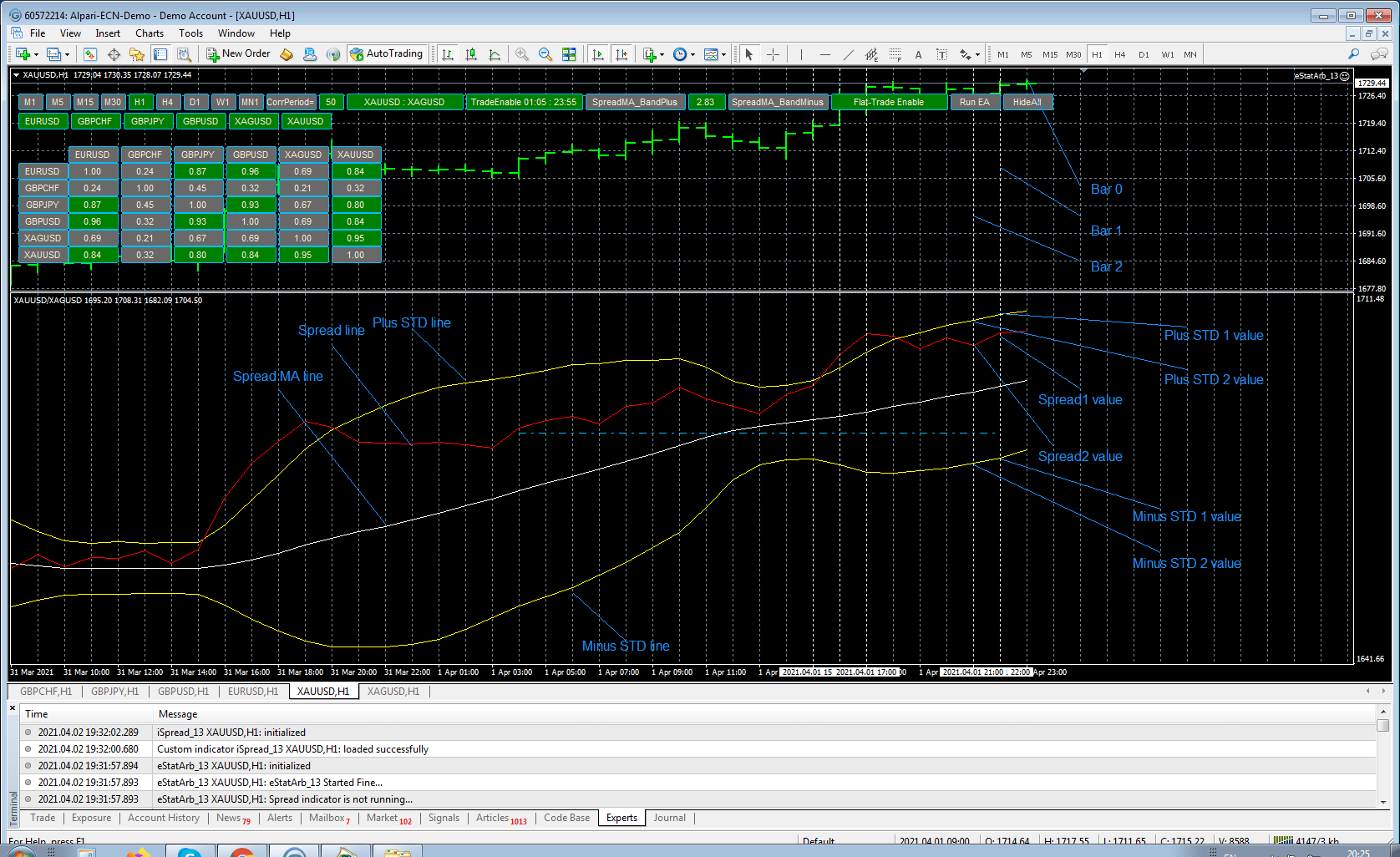Click the SpreadMA band value field showing 2.83

click(706, 101)
